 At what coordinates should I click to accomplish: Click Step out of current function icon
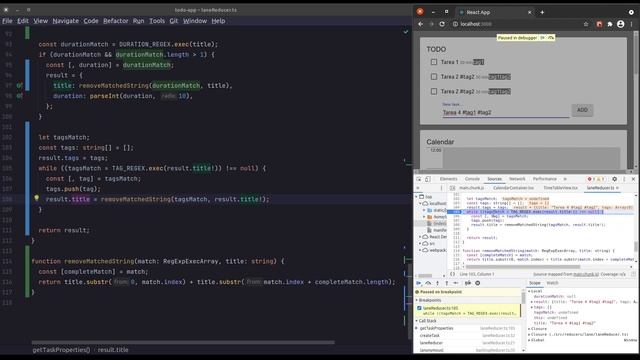[447, 283]
